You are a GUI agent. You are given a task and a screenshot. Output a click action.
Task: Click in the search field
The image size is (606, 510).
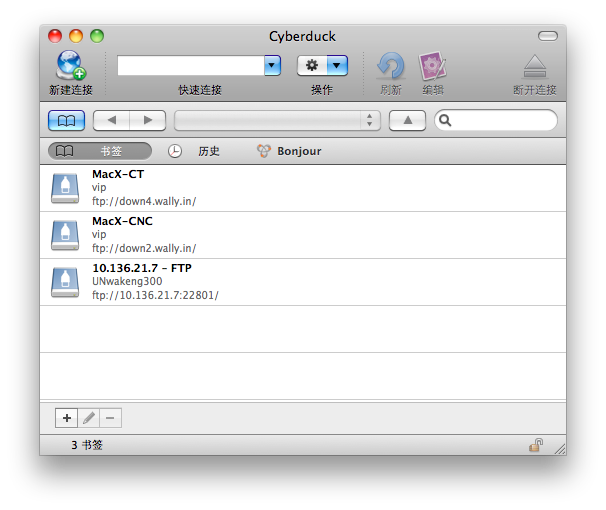pos(496,121)
